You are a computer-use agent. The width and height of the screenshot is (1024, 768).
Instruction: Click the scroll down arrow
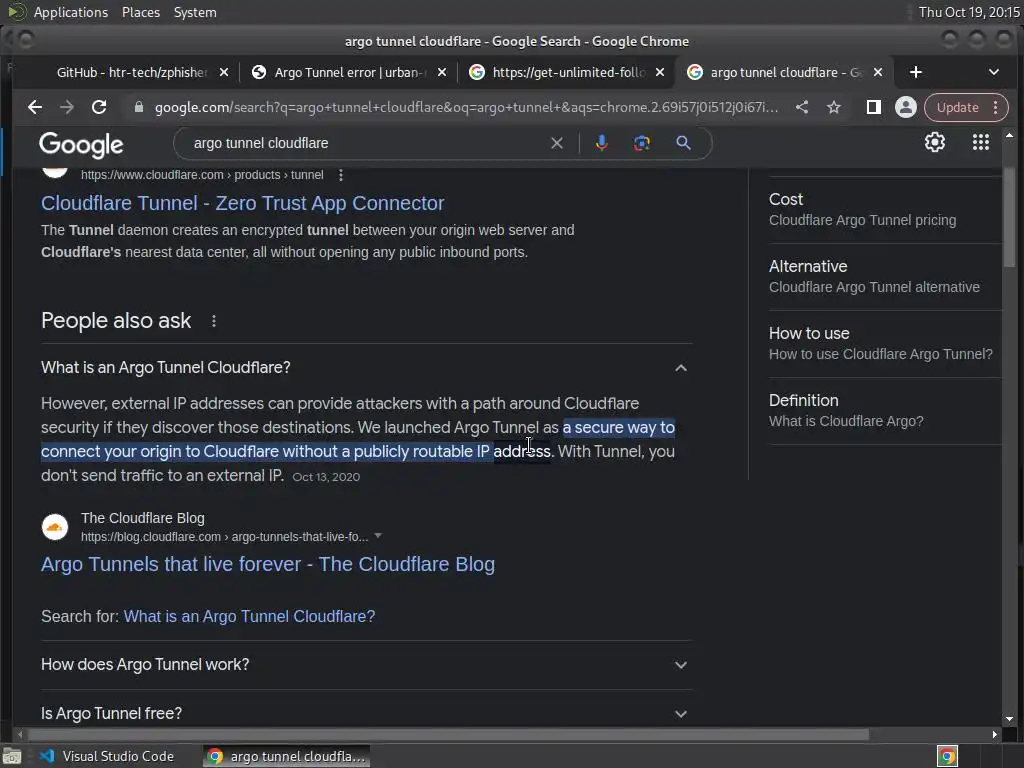pyautogui.click(x=1010, y=719)
